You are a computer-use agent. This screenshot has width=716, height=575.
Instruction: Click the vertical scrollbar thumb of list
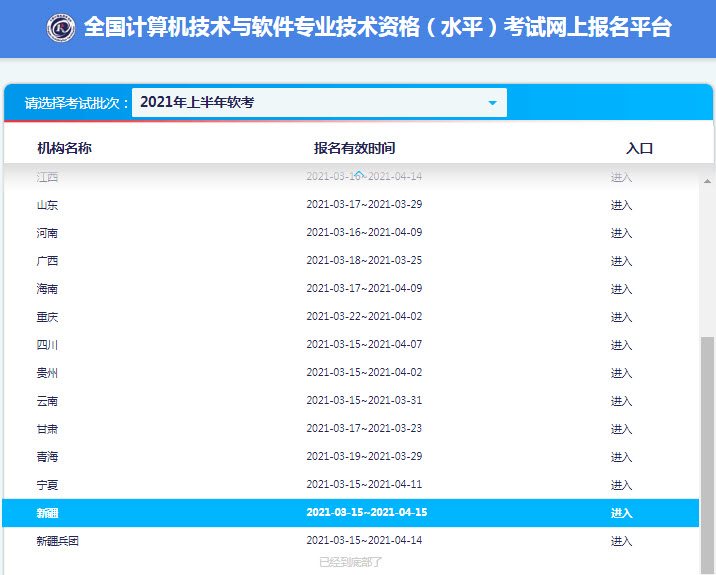pyautogui.click(x=707, y=450)
